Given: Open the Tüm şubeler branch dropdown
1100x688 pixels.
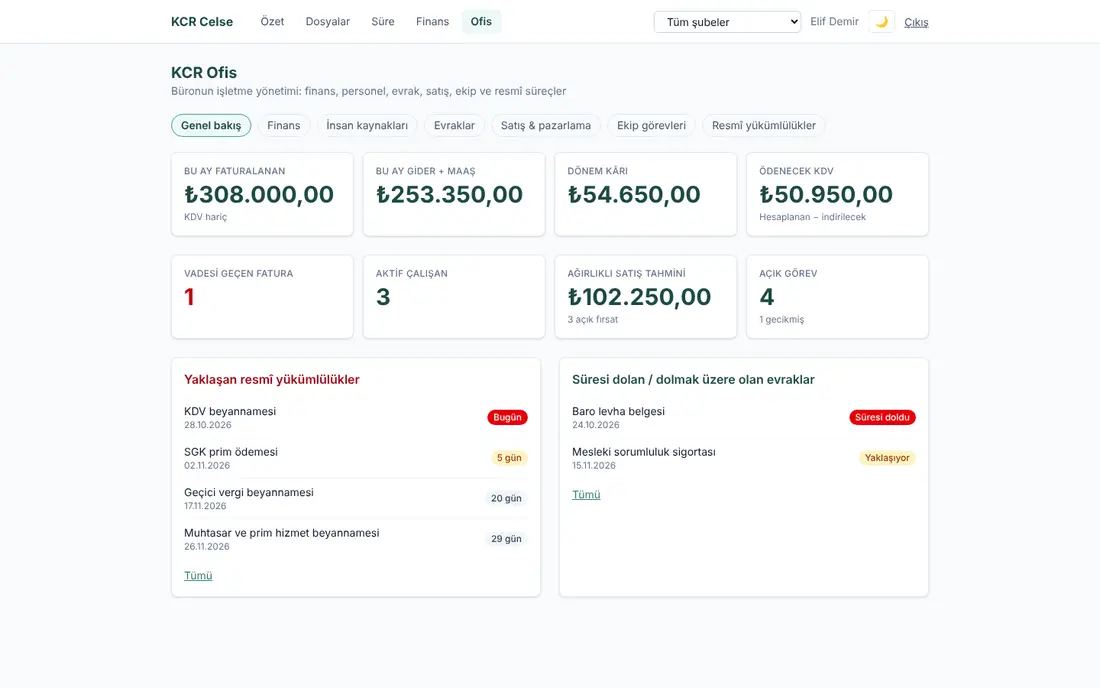Looking at the screenshot, I should 727,22.
